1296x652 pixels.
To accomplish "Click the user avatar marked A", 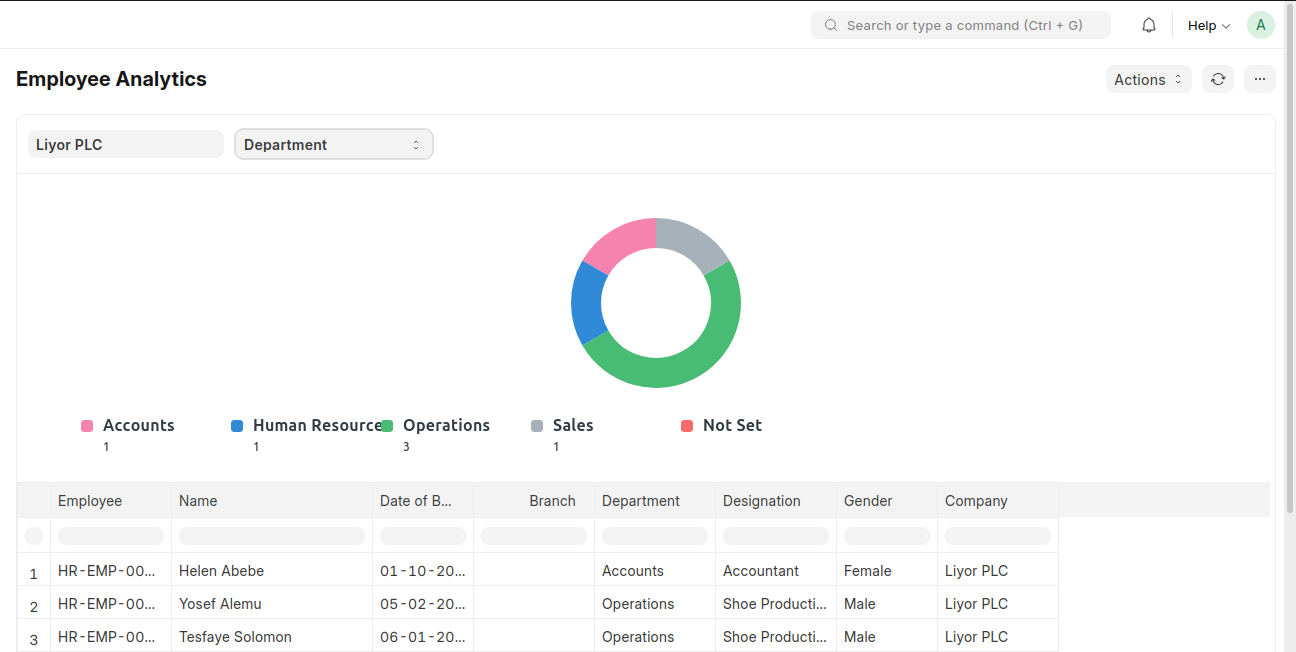I will click(1260, 24).
